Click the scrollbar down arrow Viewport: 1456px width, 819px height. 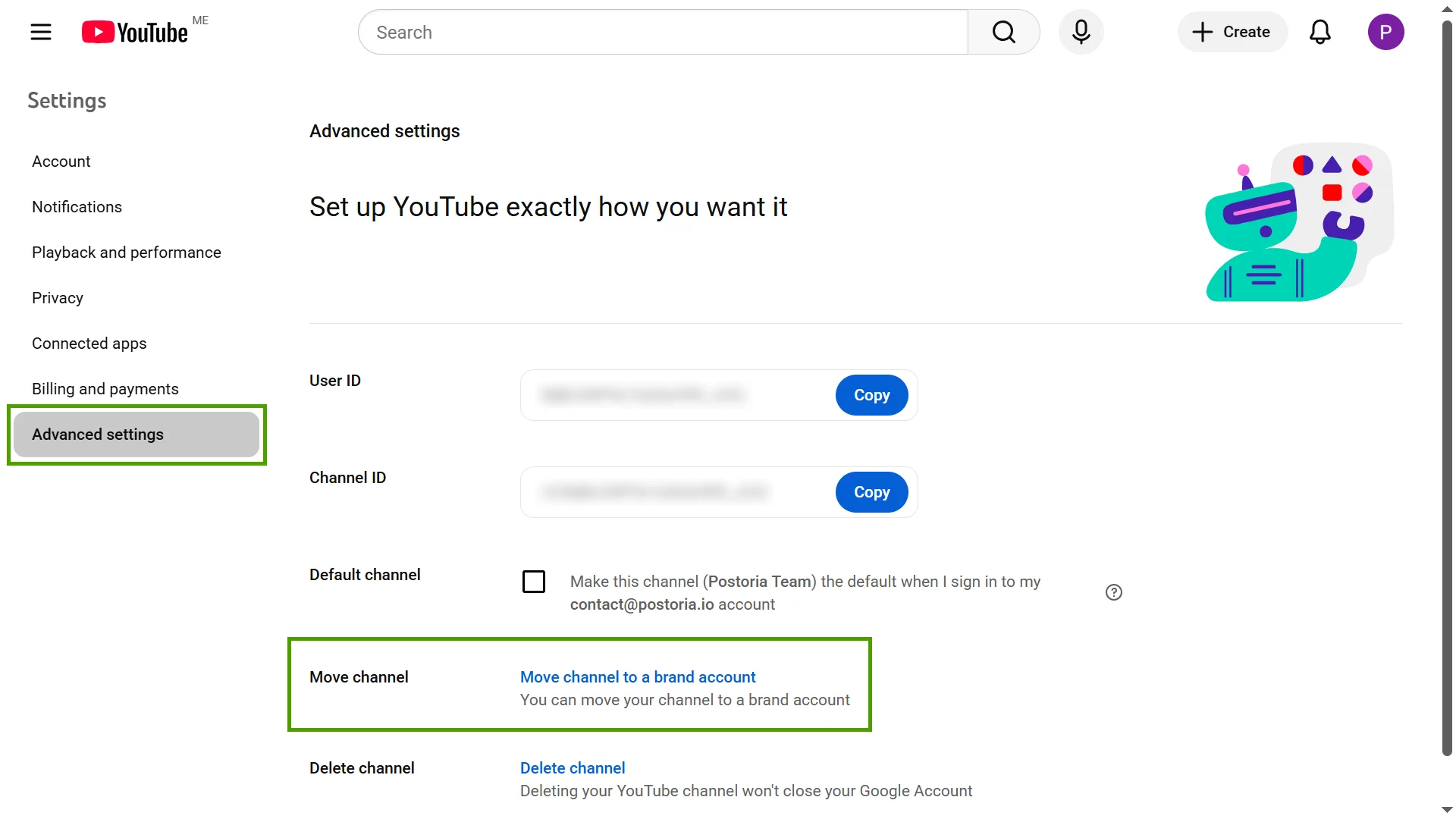pos(1445,810)
